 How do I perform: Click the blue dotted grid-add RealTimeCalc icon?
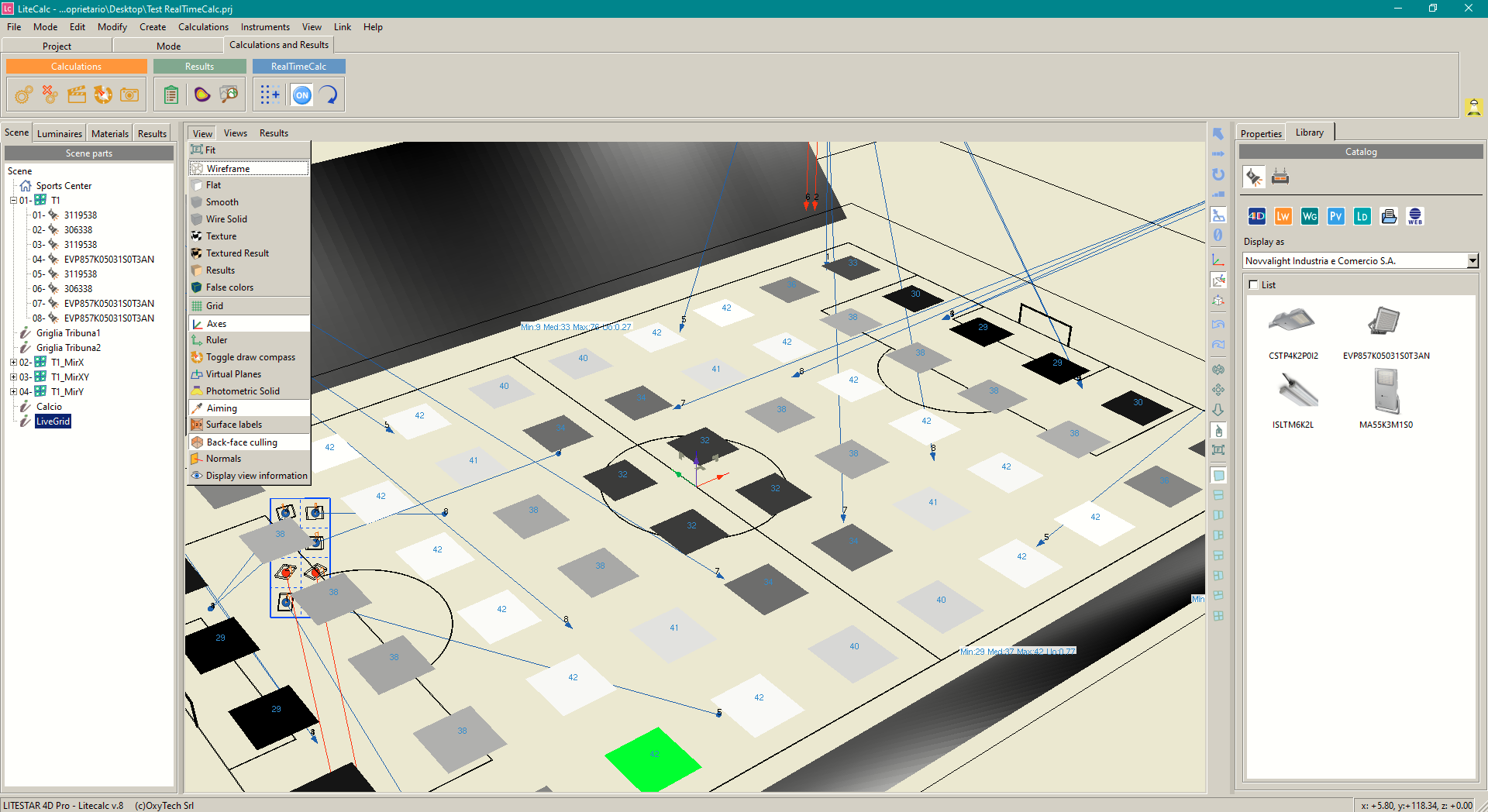coord(270,95)
